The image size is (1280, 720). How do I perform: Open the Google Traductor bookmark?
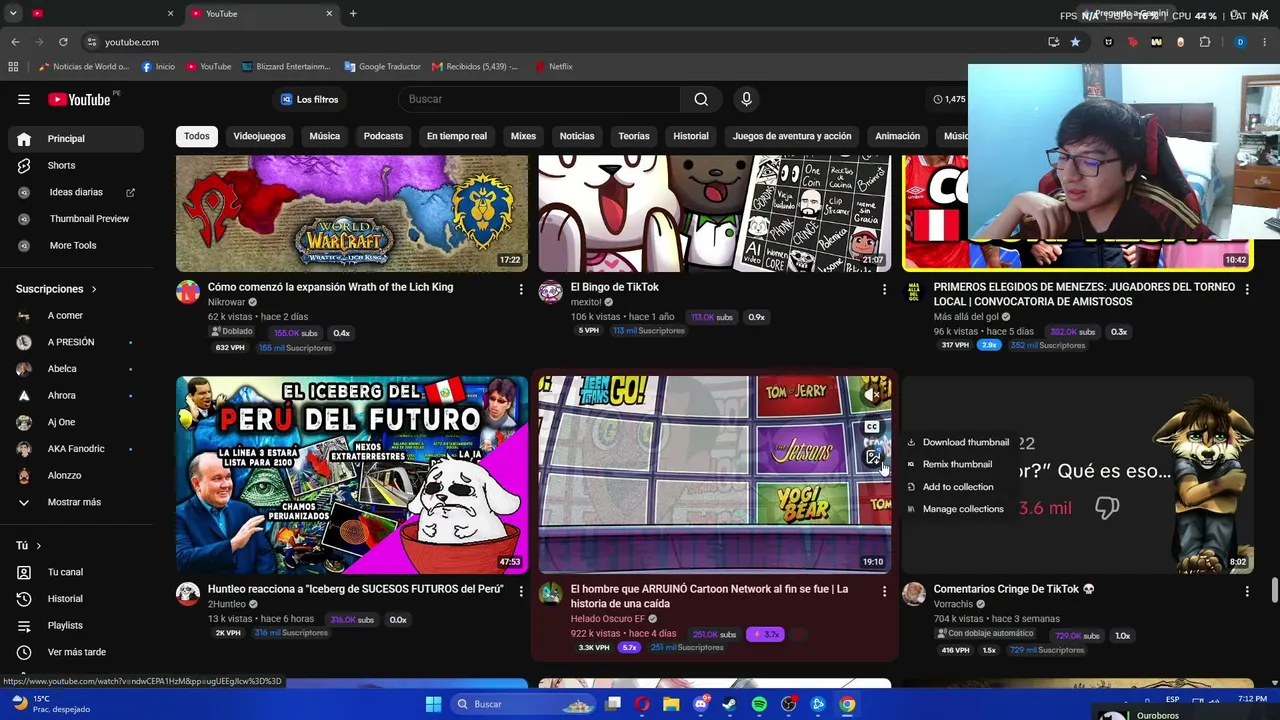coord(382,67)
